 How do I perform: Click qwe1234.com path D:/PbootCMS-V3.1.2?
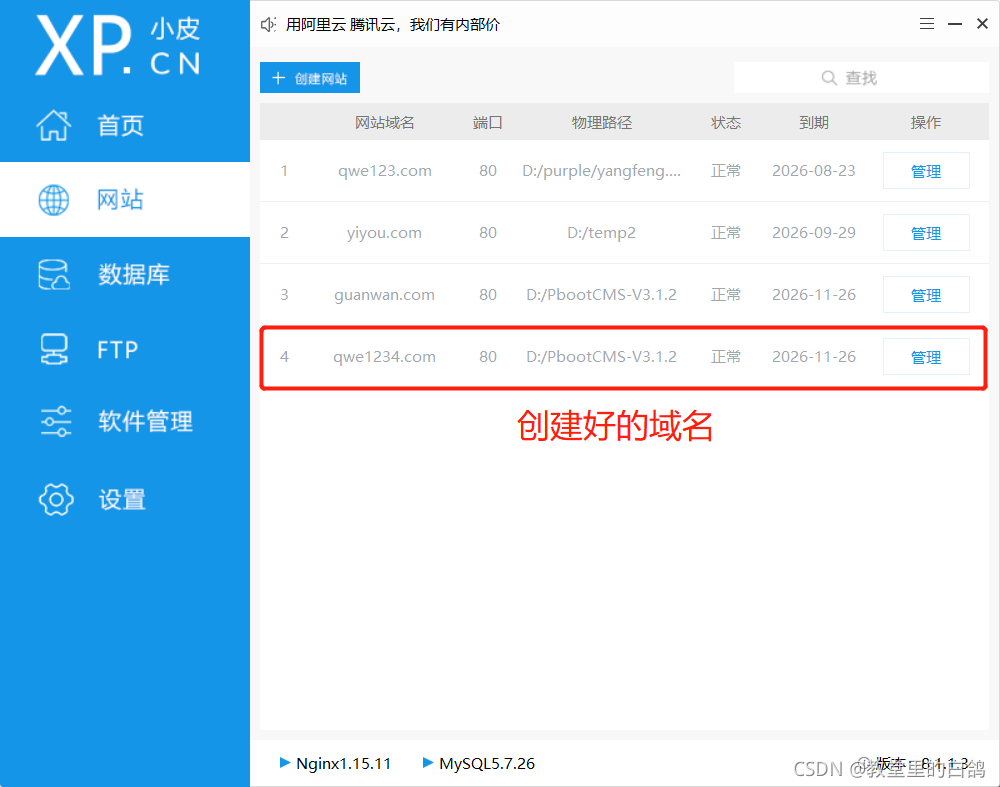(x=601, y=357)
